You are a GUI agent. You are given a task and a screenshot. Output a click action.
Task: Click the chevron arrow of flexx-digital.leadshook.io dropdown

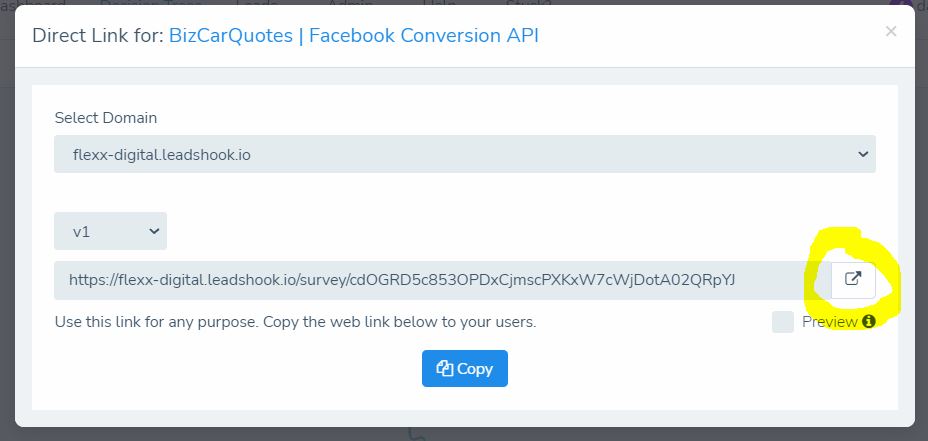tap(863, 154)
